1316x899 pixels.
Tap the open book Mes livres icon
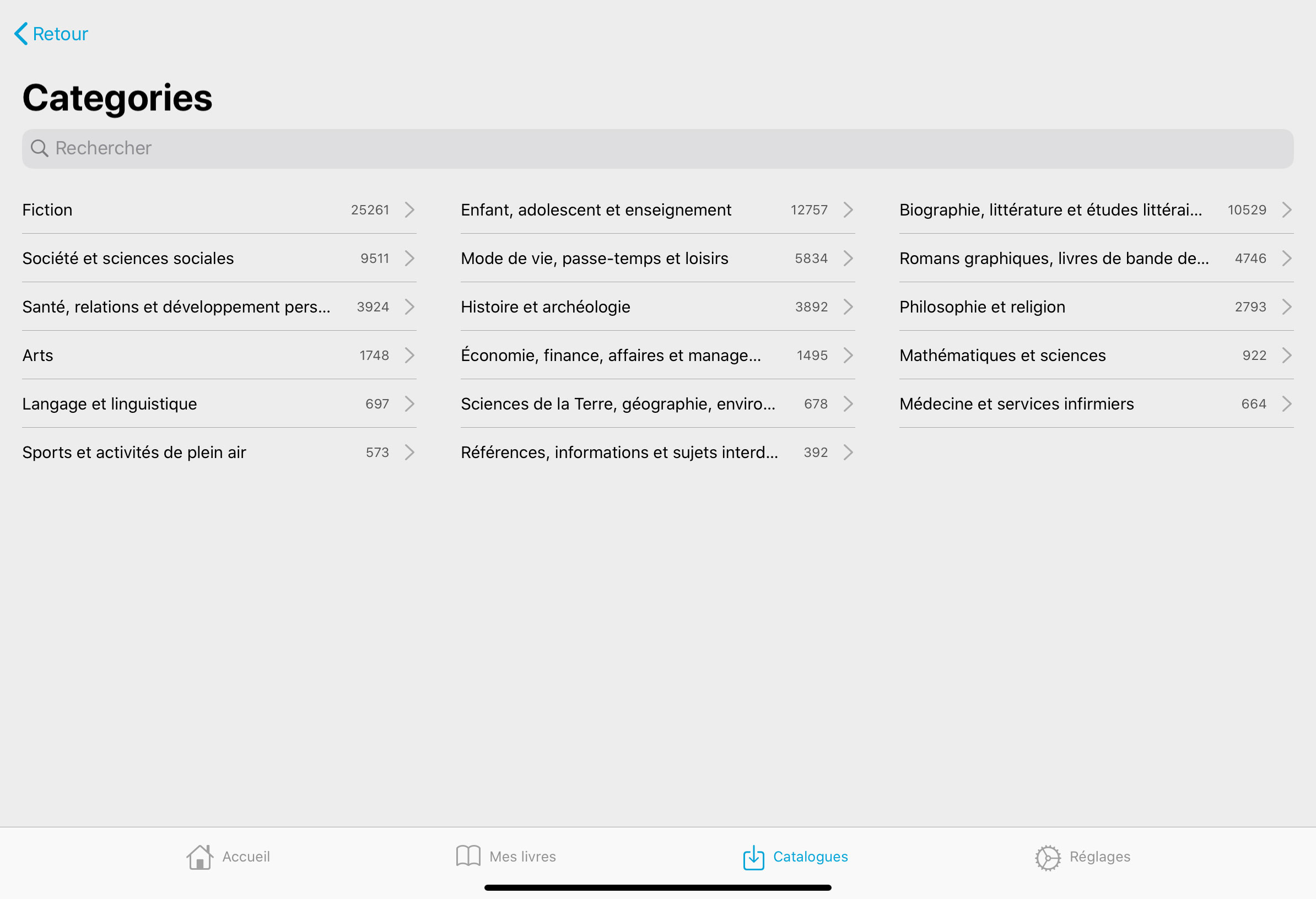coord(468,856)
